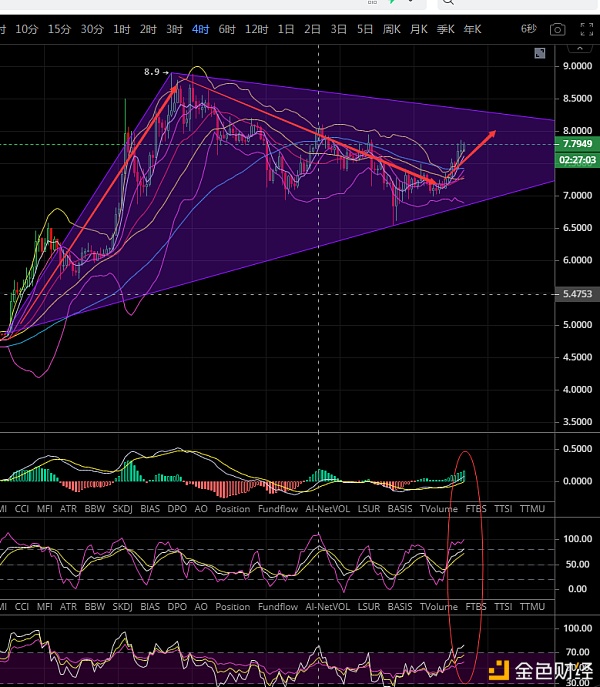
Task: Switch chart to the 10分 timeframe
Action: click(27, 29)
